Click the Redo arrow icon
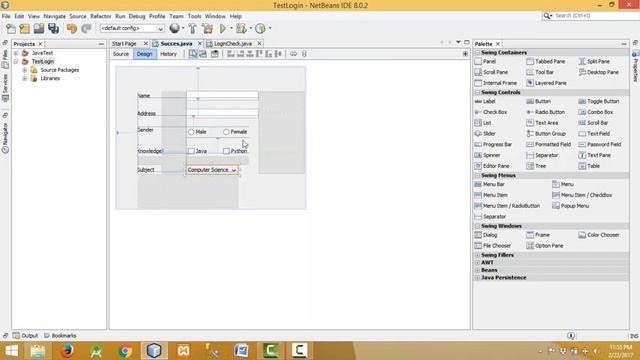The image size is (640, 360). click(86, 29)
